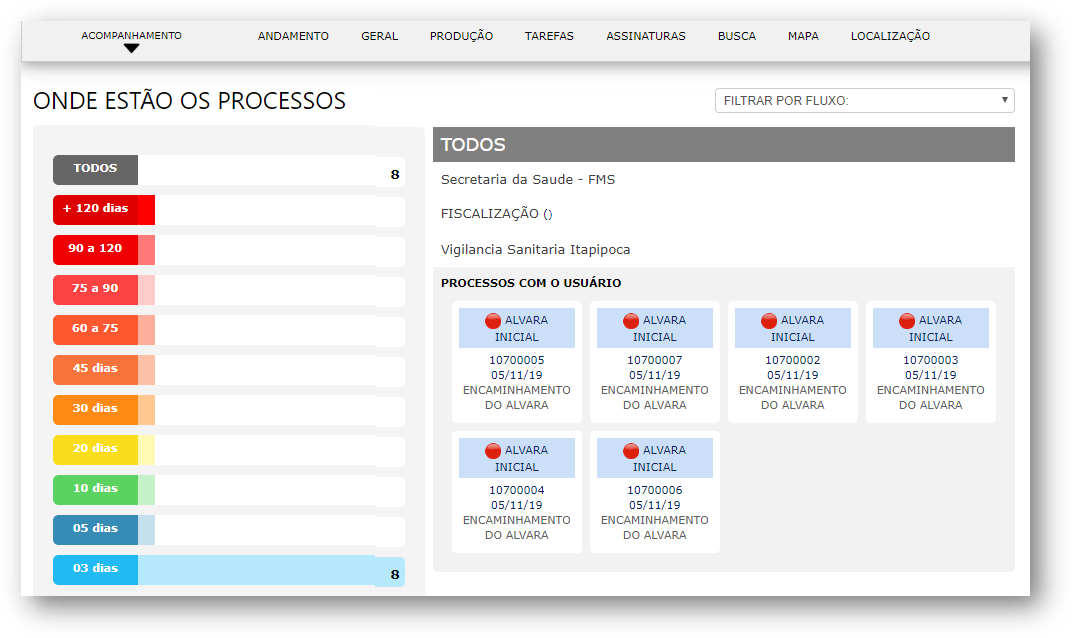The height and width of the screenshot is (638, 1072).
Task: Click red status icon on process 10700002
Action: click(769, 321)
